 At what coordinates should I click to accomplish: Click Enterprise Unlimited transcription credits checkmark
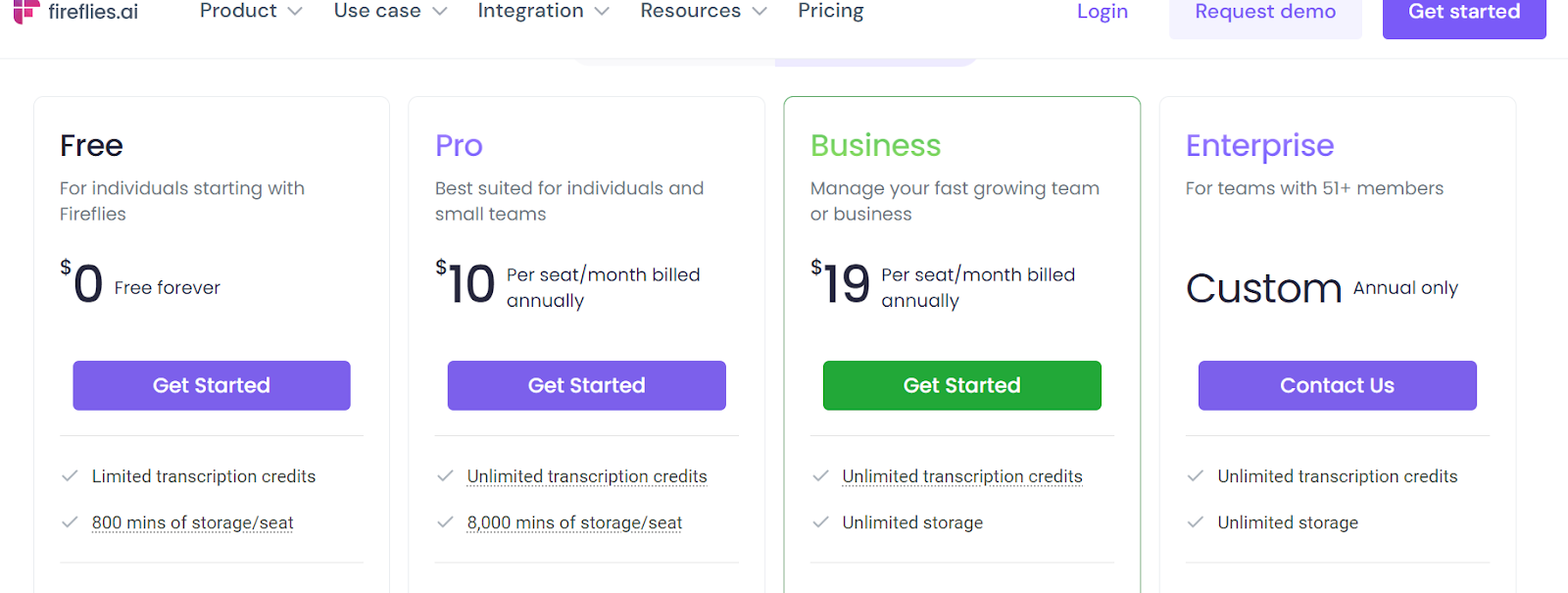pyautogui.click(x=1196, y=476)
